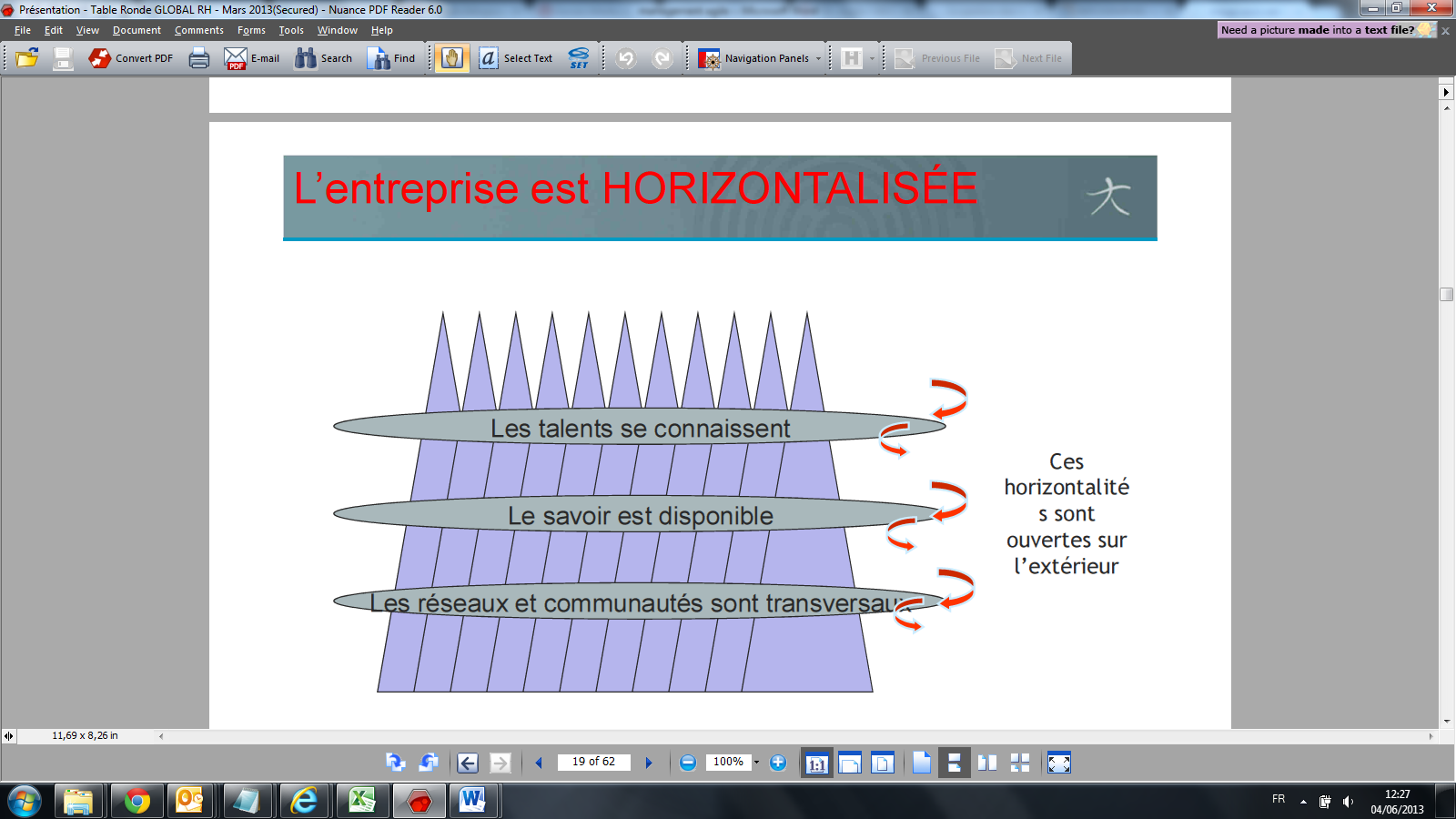Show hidden system tray icons

click(1303, 802)
